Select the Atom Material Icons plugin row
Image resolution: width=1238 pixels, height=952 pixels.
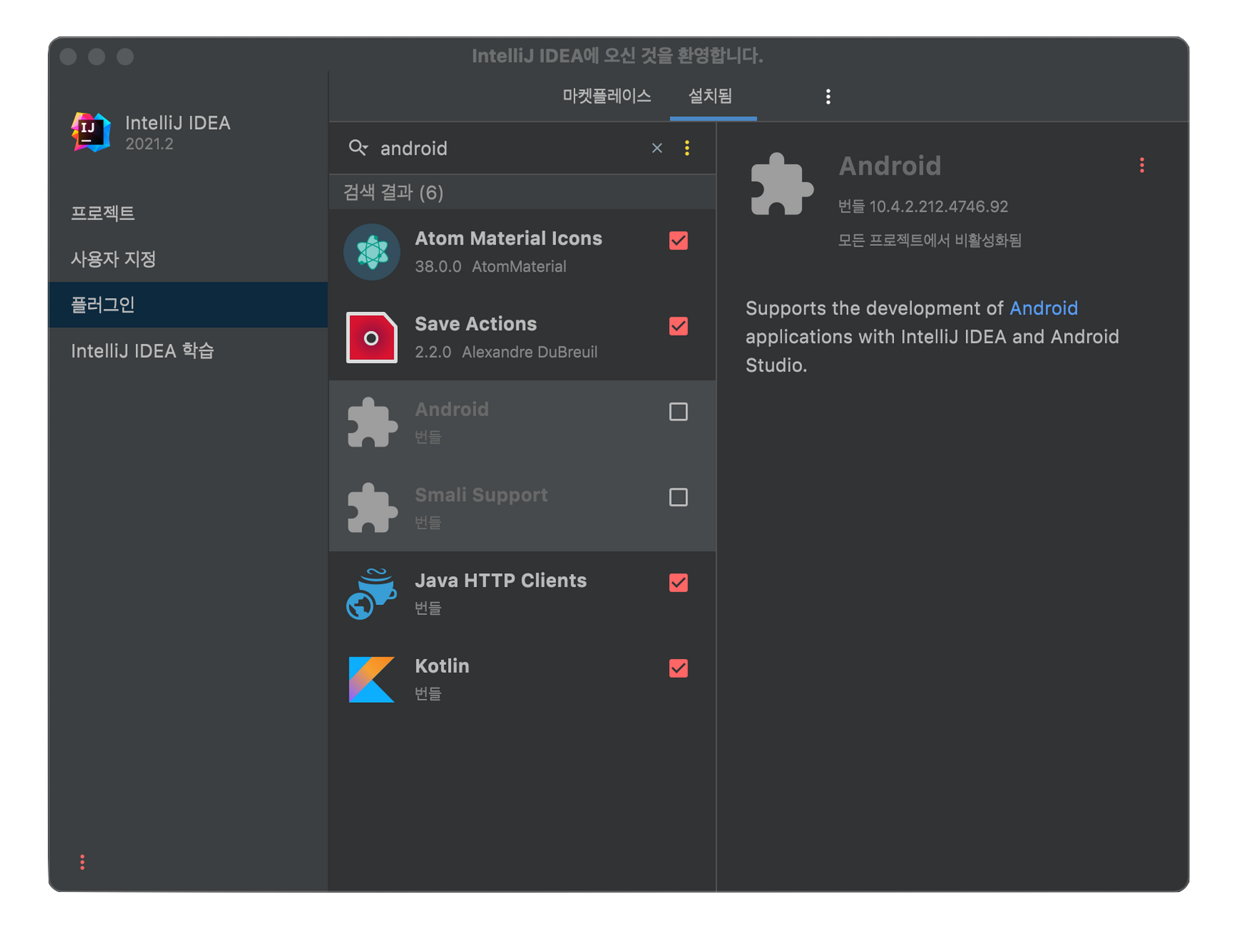coord(523,252)
